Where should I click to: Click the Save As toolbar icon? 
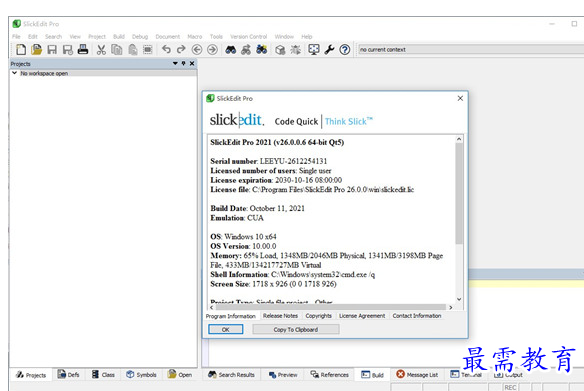[67, 49]
